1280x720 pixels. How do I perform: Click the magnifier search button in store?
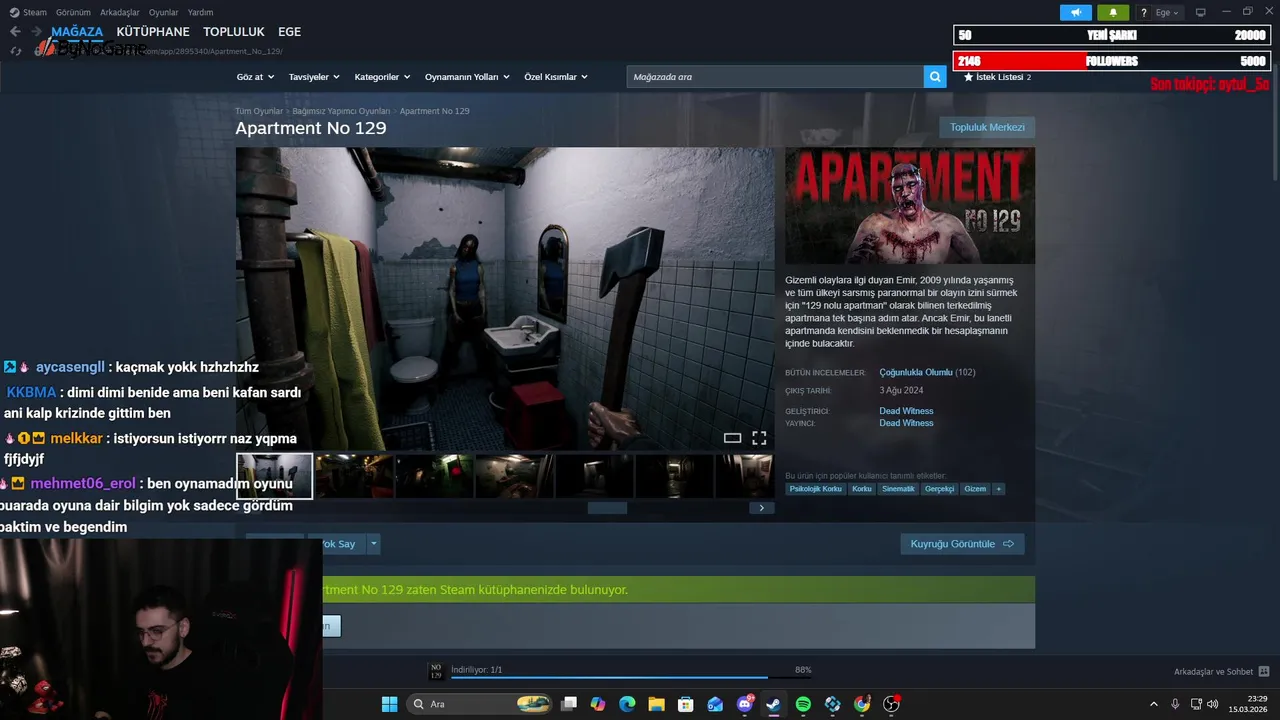pyautogui.click(x=935, y=77)
